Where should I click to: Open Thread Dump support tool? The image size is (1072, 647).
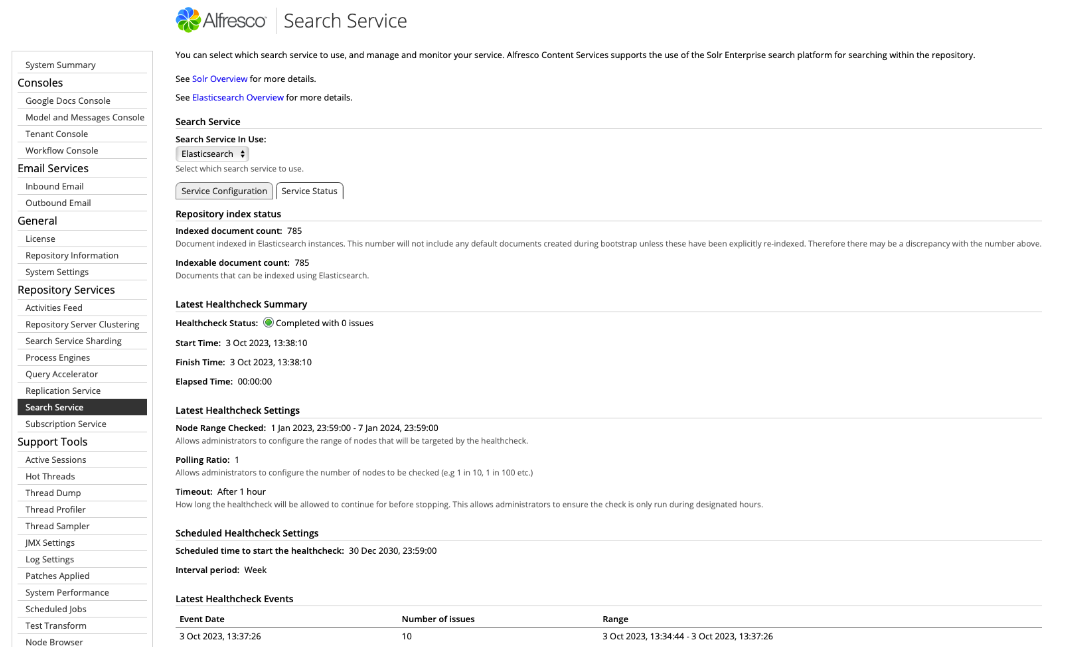point(53,493)
